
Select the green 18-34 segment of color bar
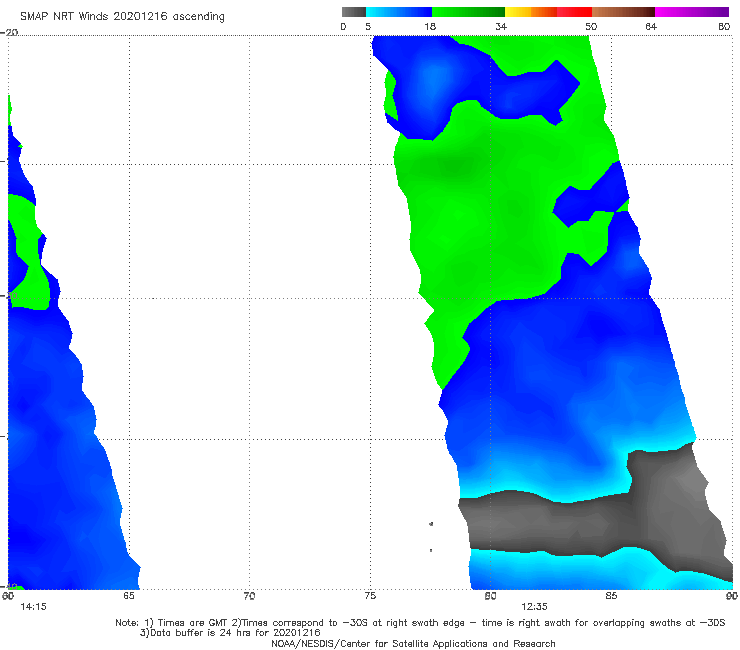tap(468, 12)
